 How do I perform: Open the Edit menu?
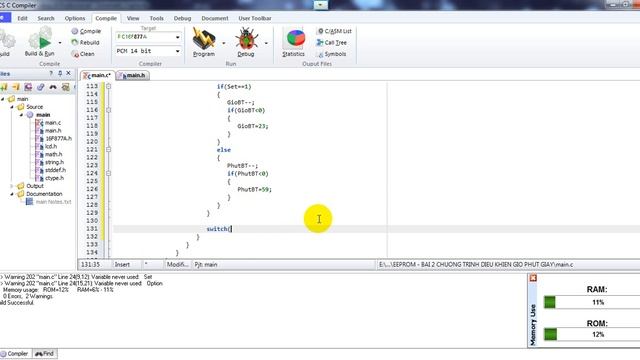22,18
